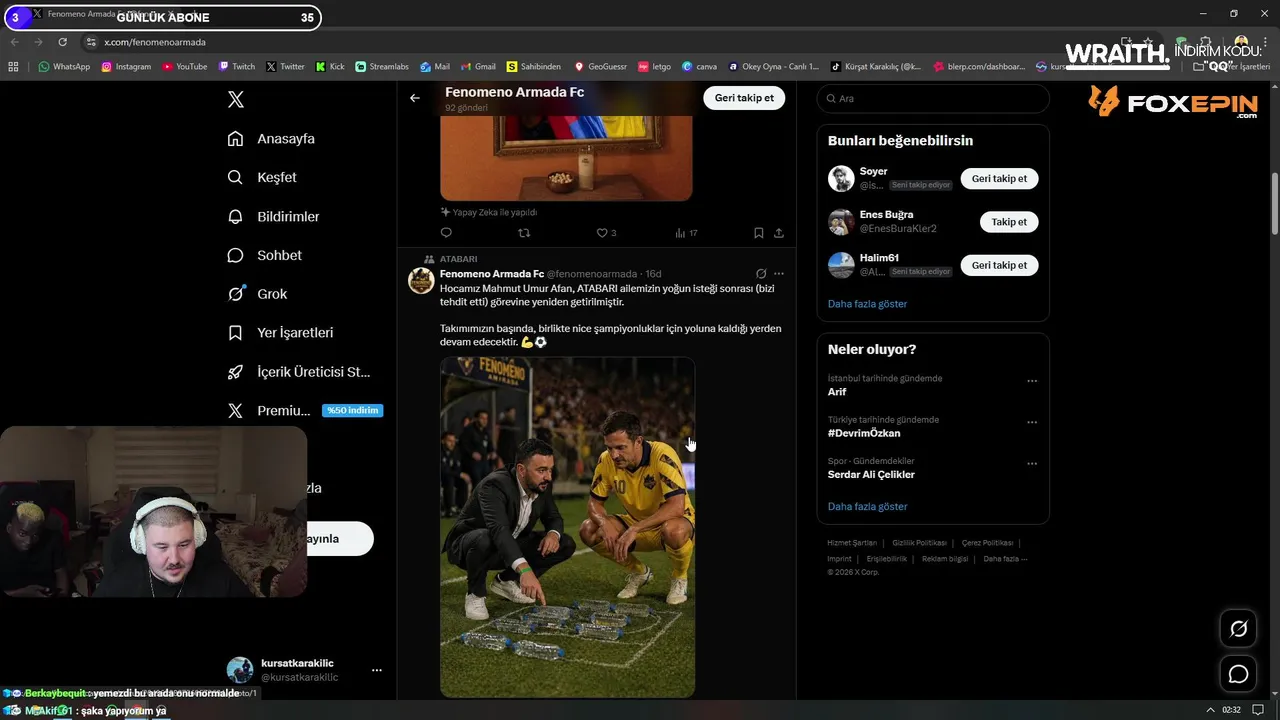This screenshot has width=1280, height=720.
Task: Open the floating Grok button
Action: point(1238,629)
